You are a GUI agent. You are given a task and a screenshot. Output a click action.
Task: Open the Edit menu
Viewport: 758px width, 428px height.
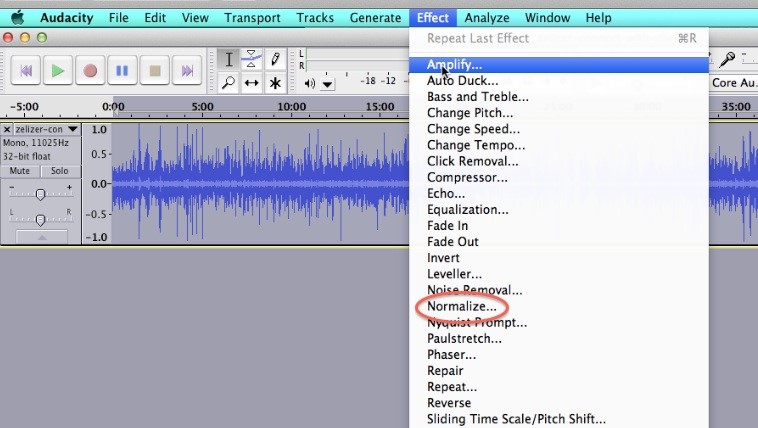click(155, 18)
